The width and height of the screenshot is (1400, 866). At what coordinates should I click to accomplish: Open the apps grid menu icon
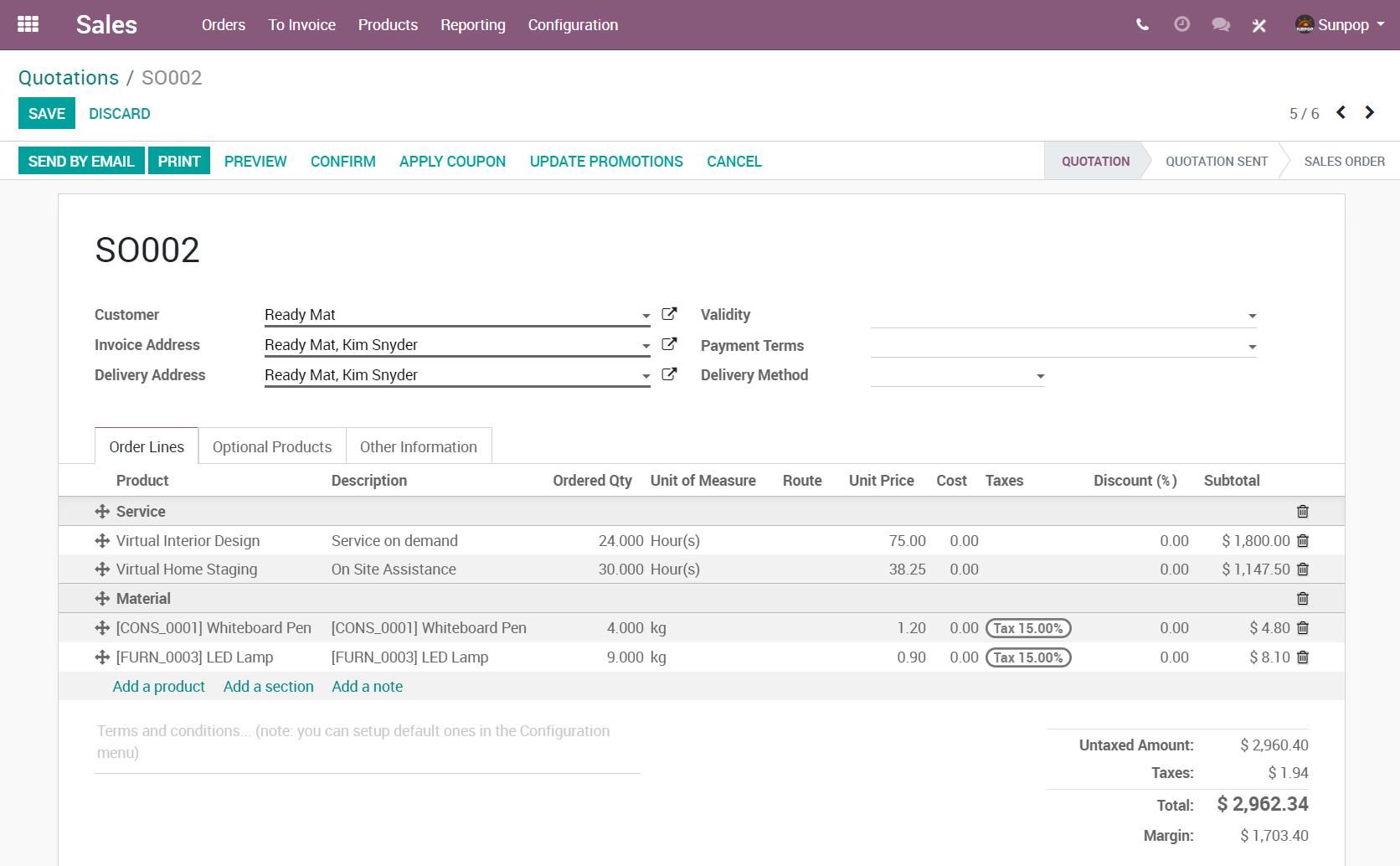click(x=28, y=24)
